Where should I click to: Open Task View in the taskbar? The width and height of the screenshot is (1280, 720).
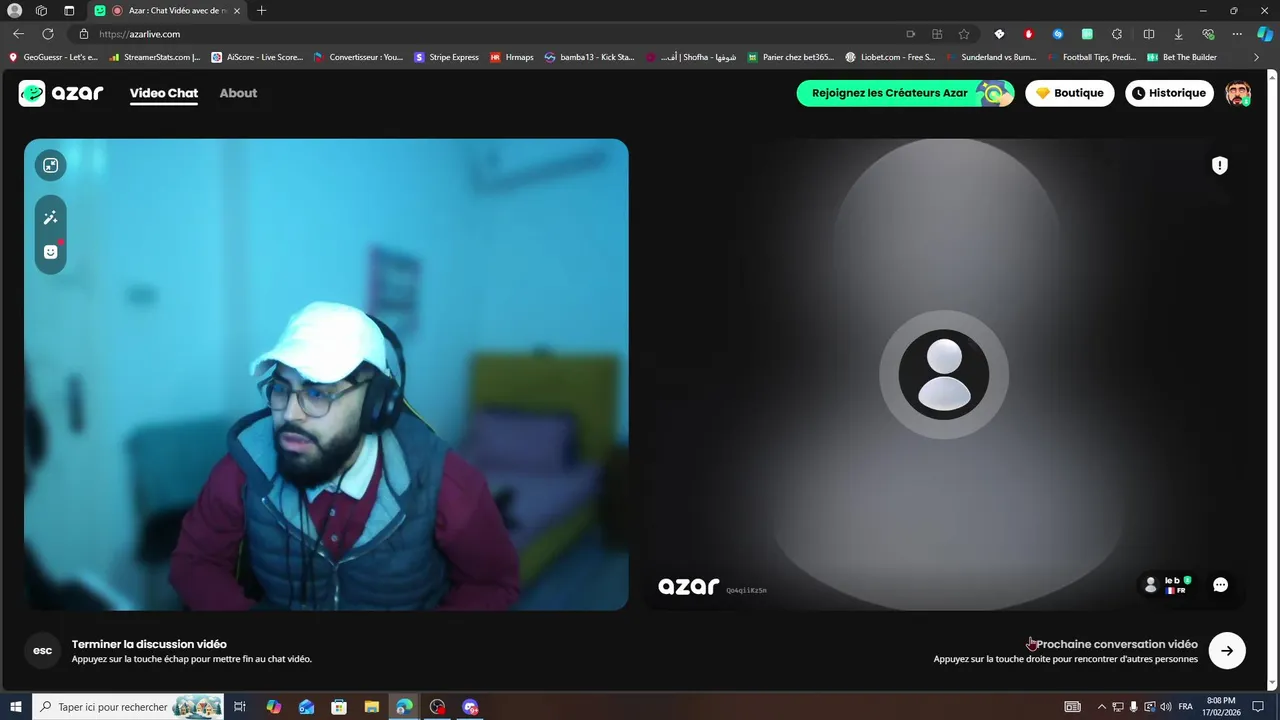[x=240, y=707]
